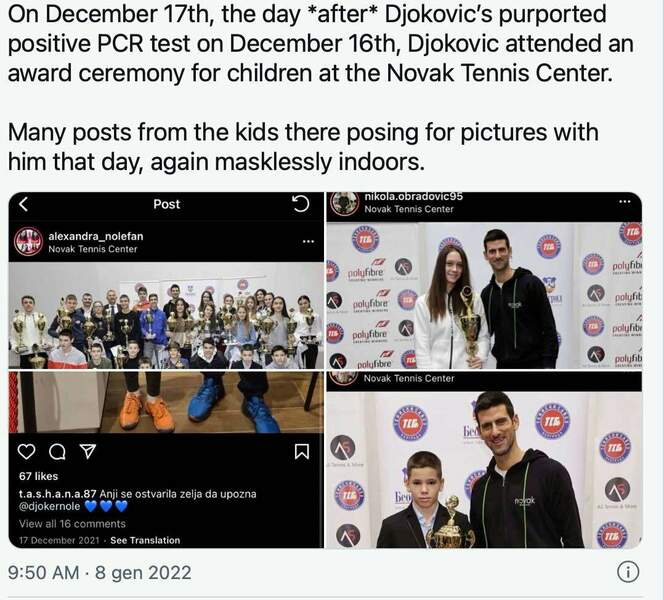Open alexandra_nolefan profile avatar
This screenshot has width=664, height=600.
click(29, 241)
